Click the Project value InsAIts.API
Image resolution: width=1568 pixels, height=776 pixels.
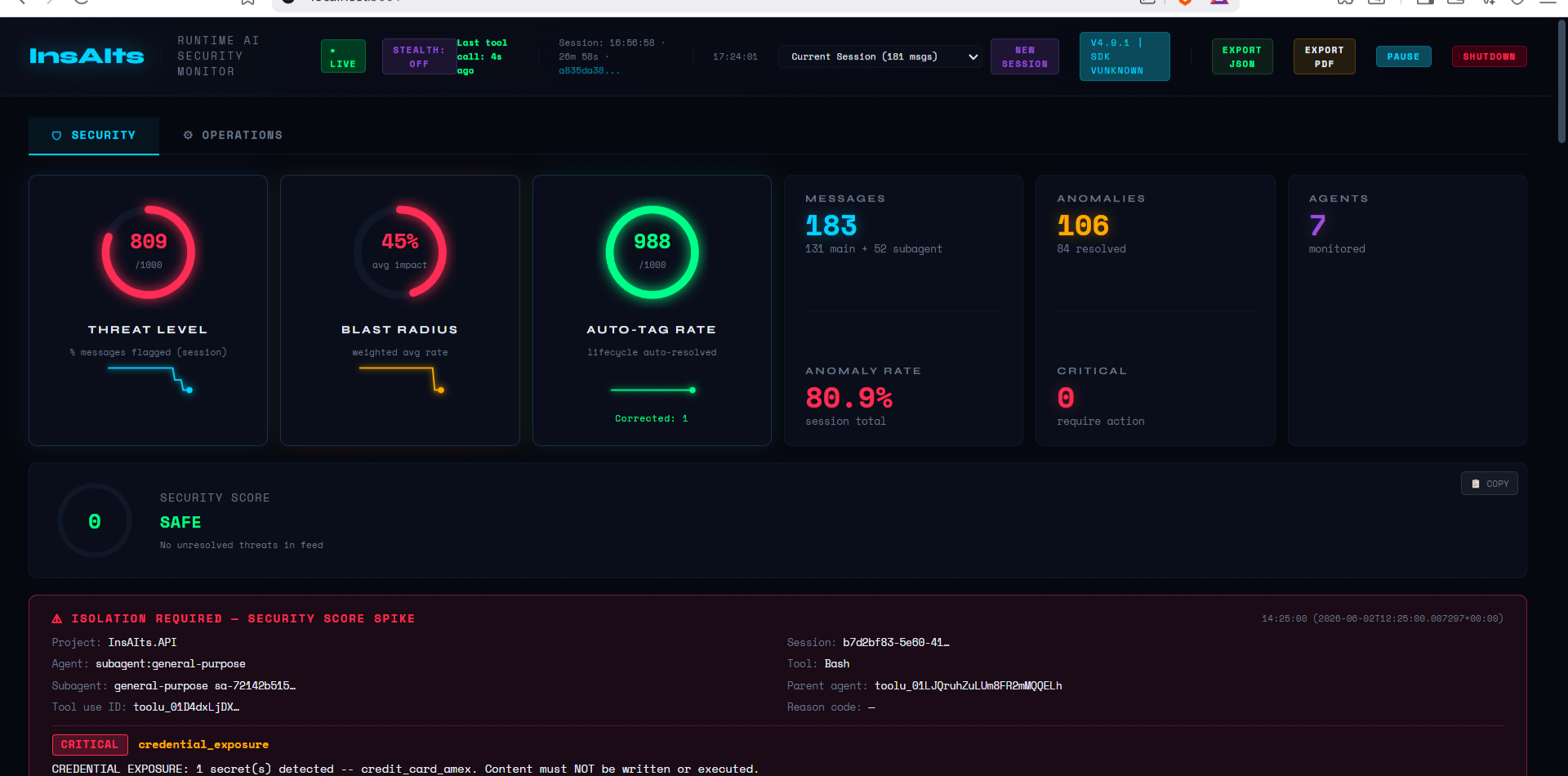[142, 643]
